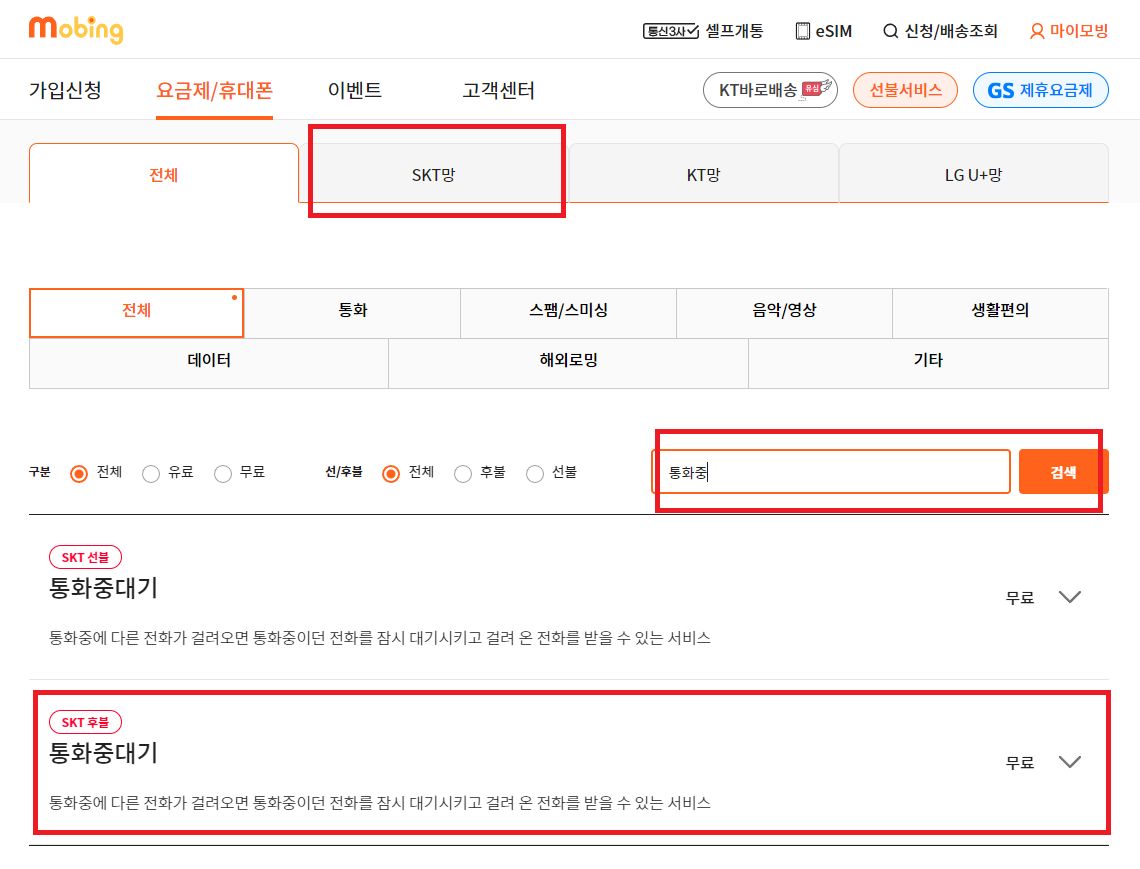Open the 마이모빙 link

tap(1078, 31)
